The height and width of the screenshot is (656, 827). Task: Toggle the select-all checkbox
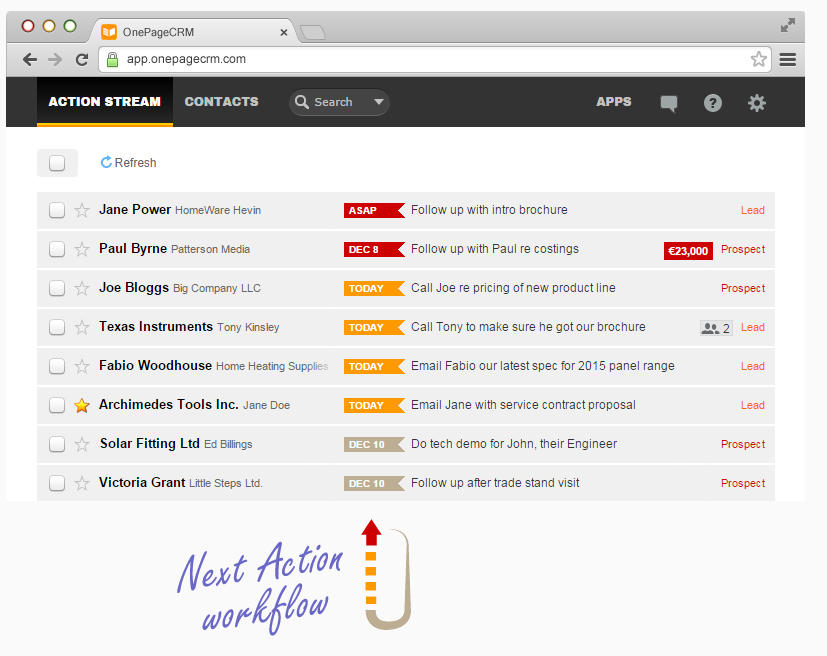[x=57, y=163]
